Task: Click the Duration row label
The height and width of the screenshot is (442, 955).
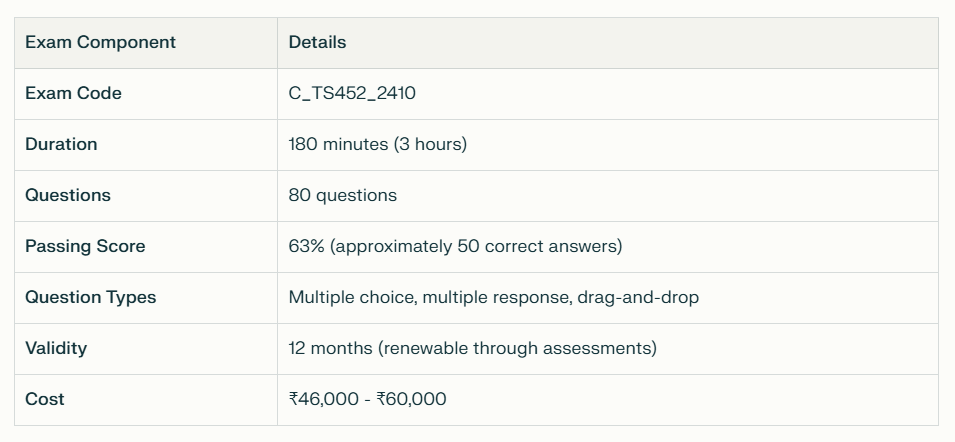Action: pos(61,144)
